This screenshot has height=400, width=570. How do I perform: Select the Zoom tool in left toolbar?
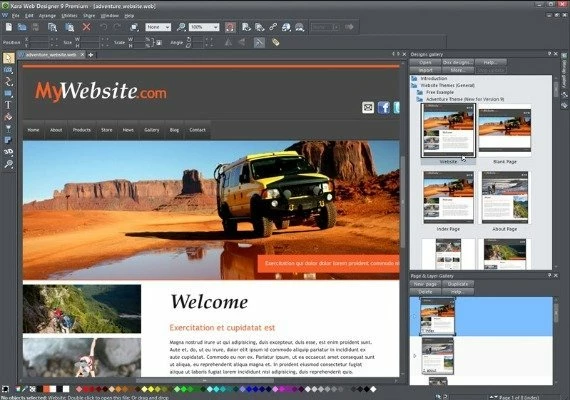coord(8,164)
